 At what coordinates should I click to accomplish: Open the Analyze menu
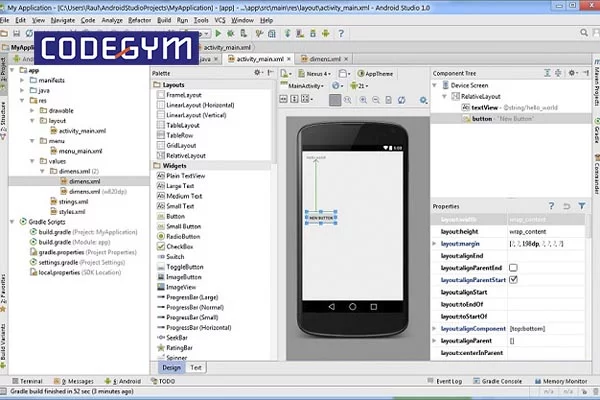(x=112, y=20)
